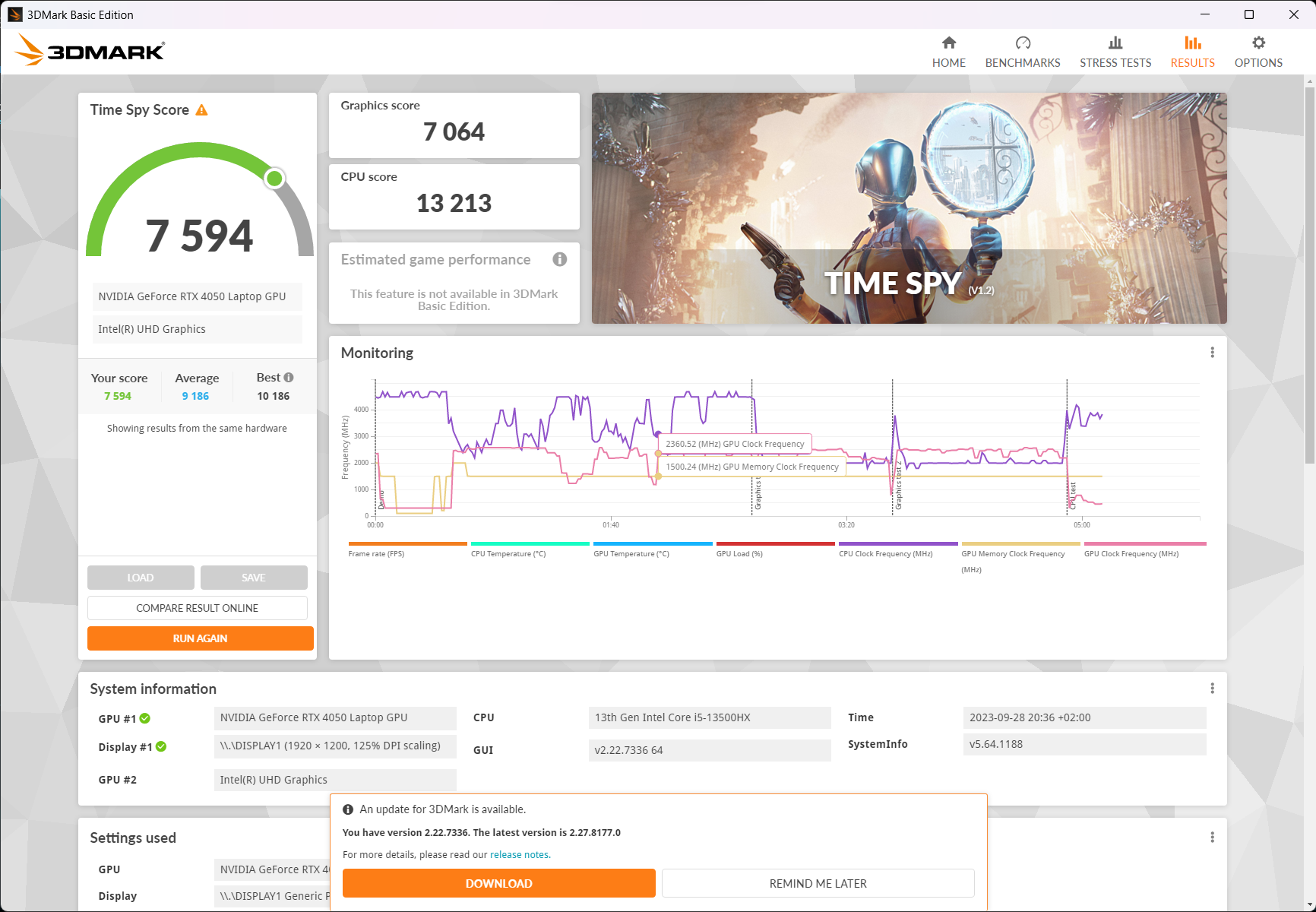Image resolution: width=1316 pixels, height=912 pixels.
Task: Click REMIND ME LATER
Action: pyautogui.click(x=818, y=883)
